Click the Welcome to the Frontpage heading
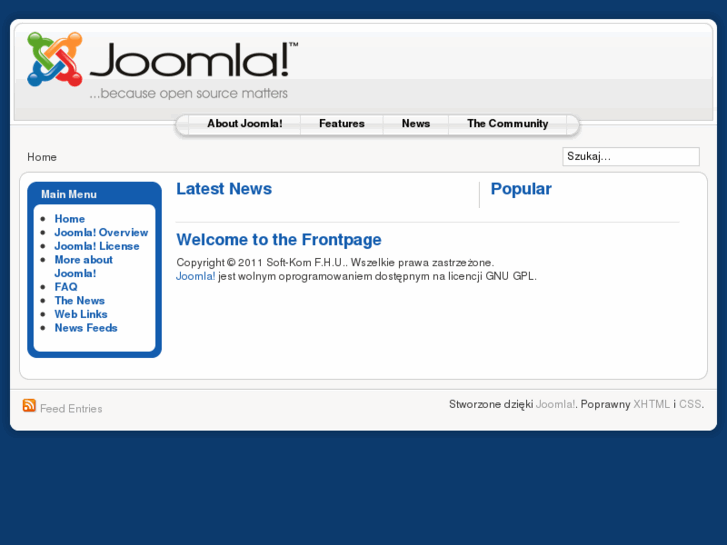 [x=279, y=240]
